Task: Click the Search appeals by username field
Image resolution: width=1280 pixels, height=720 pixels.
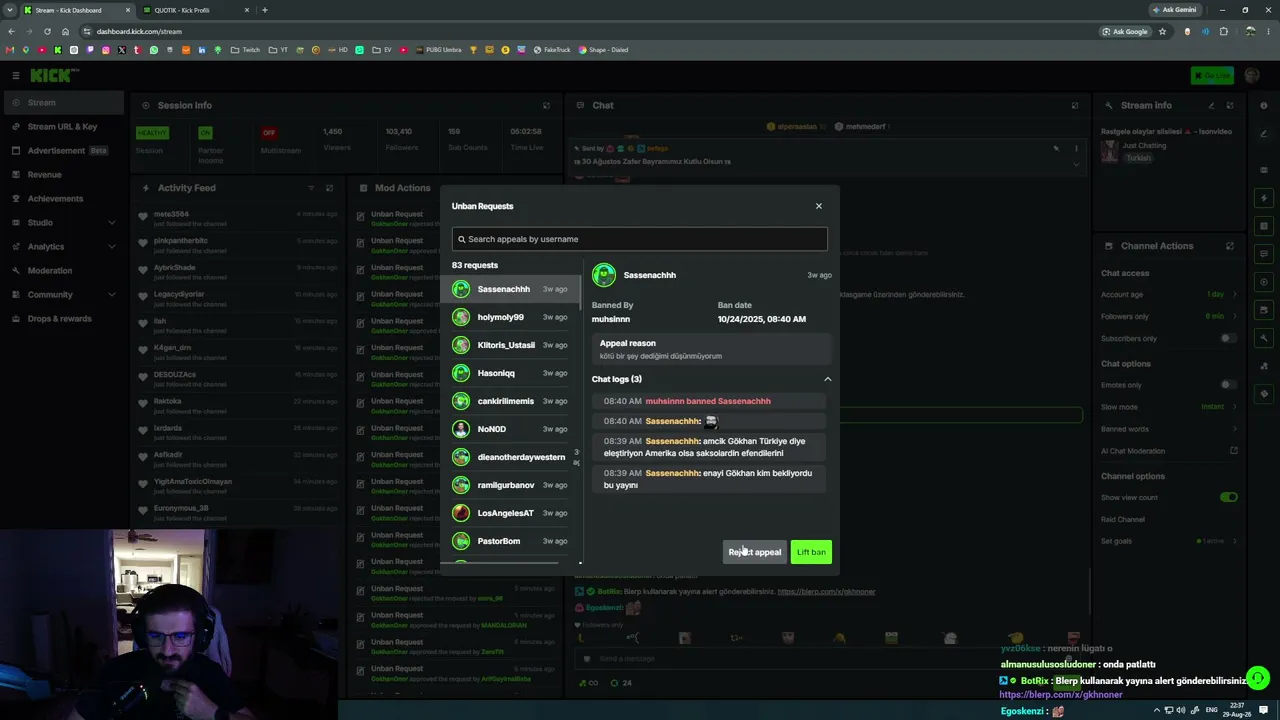Action: tap(640, 239)
